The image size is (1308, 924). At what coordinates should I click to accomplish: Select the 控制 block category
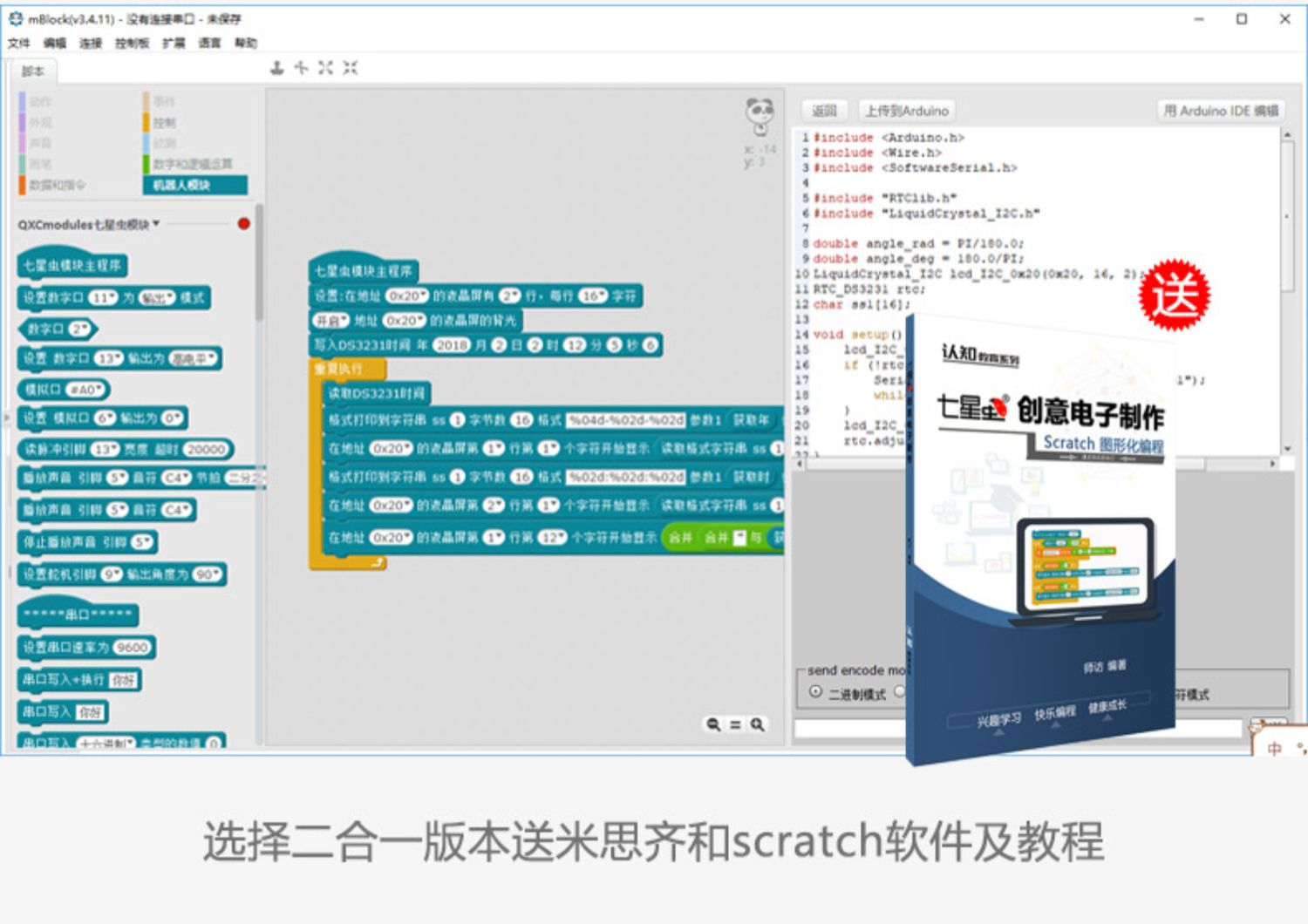(164, 122)
